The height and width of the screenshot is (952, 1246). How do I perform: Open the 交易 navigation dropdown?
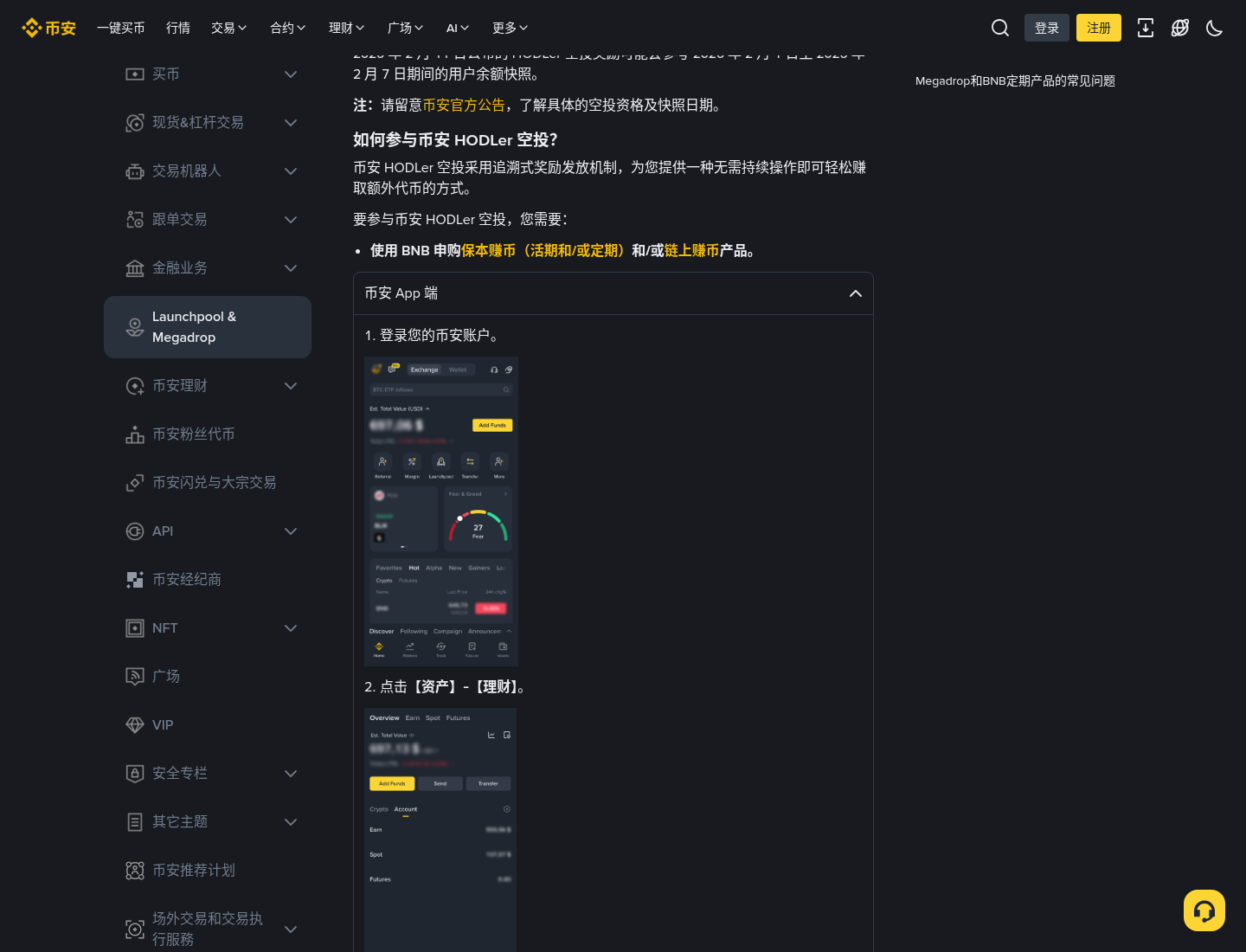(229, 28)
